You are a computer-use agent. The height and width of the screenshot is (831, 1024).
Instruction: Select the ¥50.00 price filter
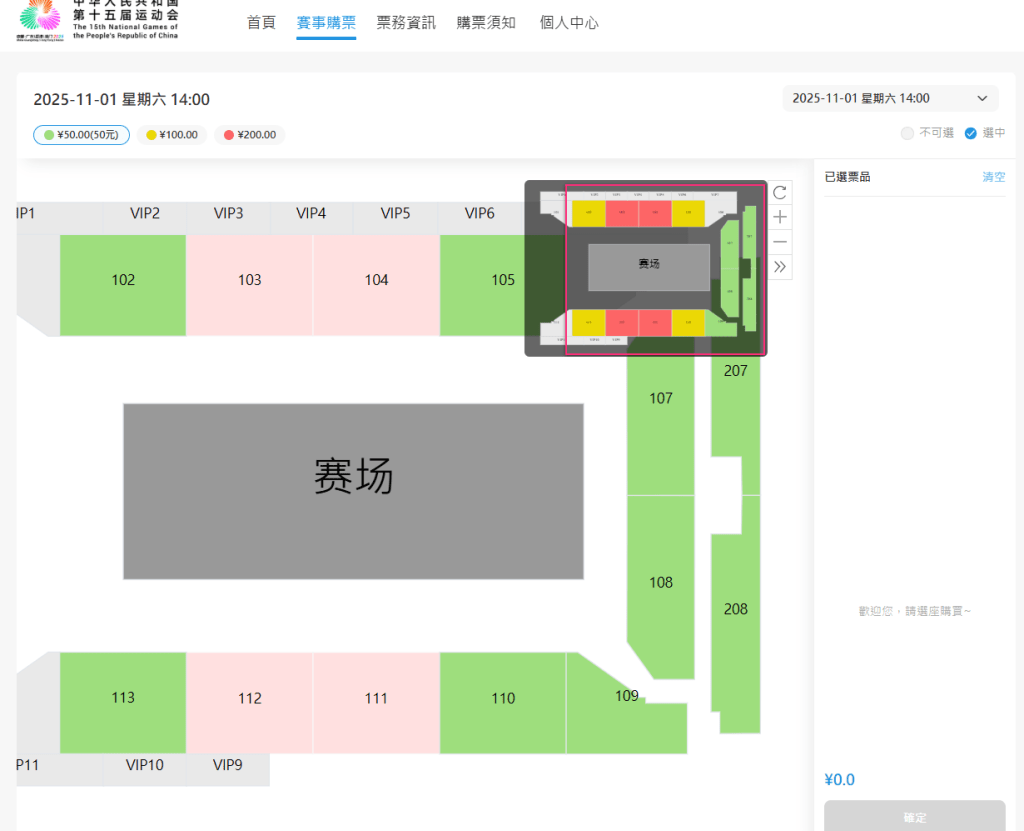click(81, 135)
